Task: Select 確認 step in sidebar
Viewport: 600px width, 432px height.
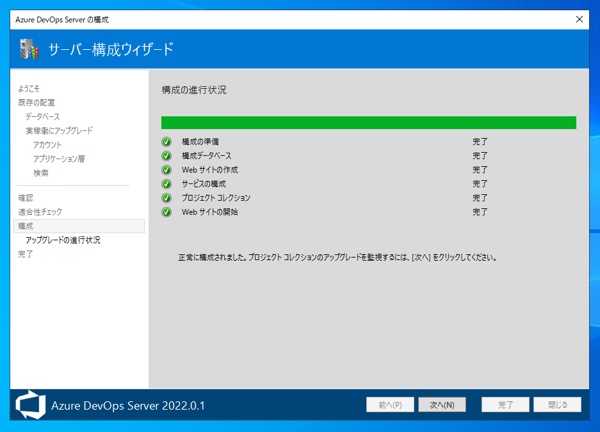Action: 26,198
